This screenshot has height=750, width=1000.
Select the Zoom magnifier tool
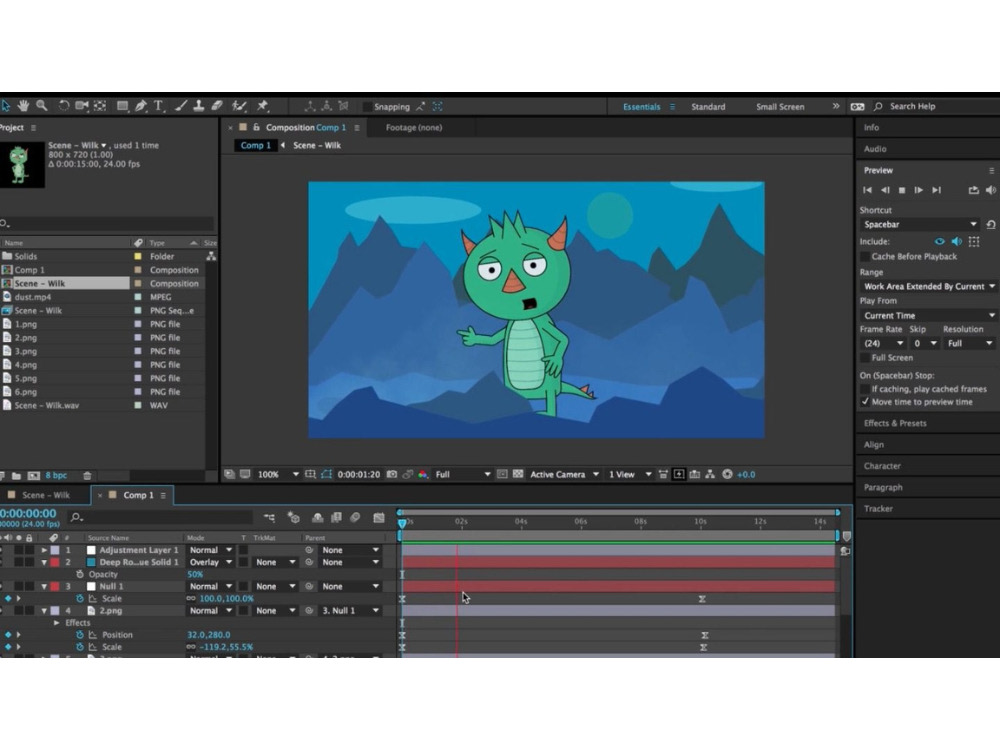click(x=42, y=106)
